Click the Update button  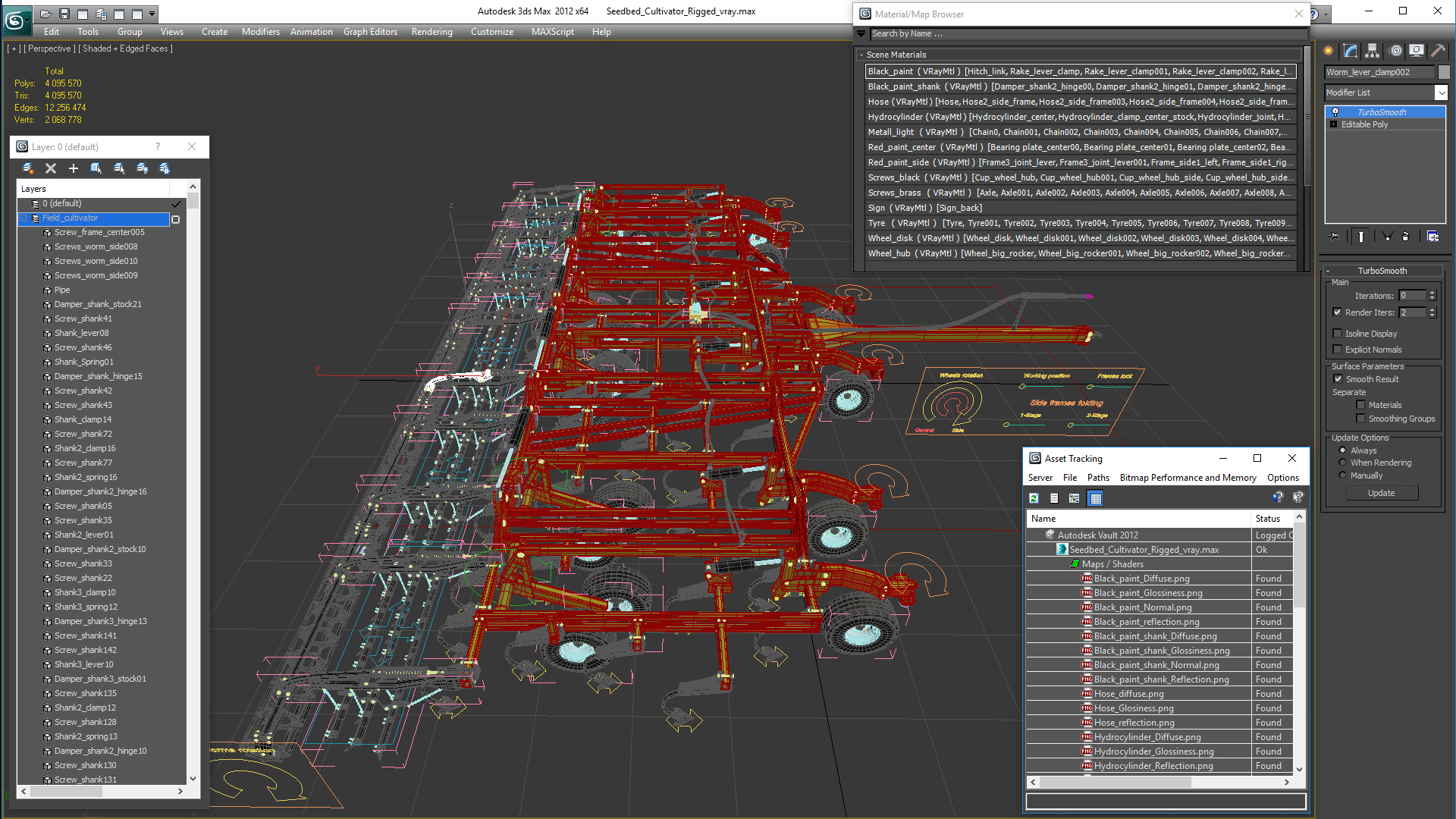pos(1381,493)
